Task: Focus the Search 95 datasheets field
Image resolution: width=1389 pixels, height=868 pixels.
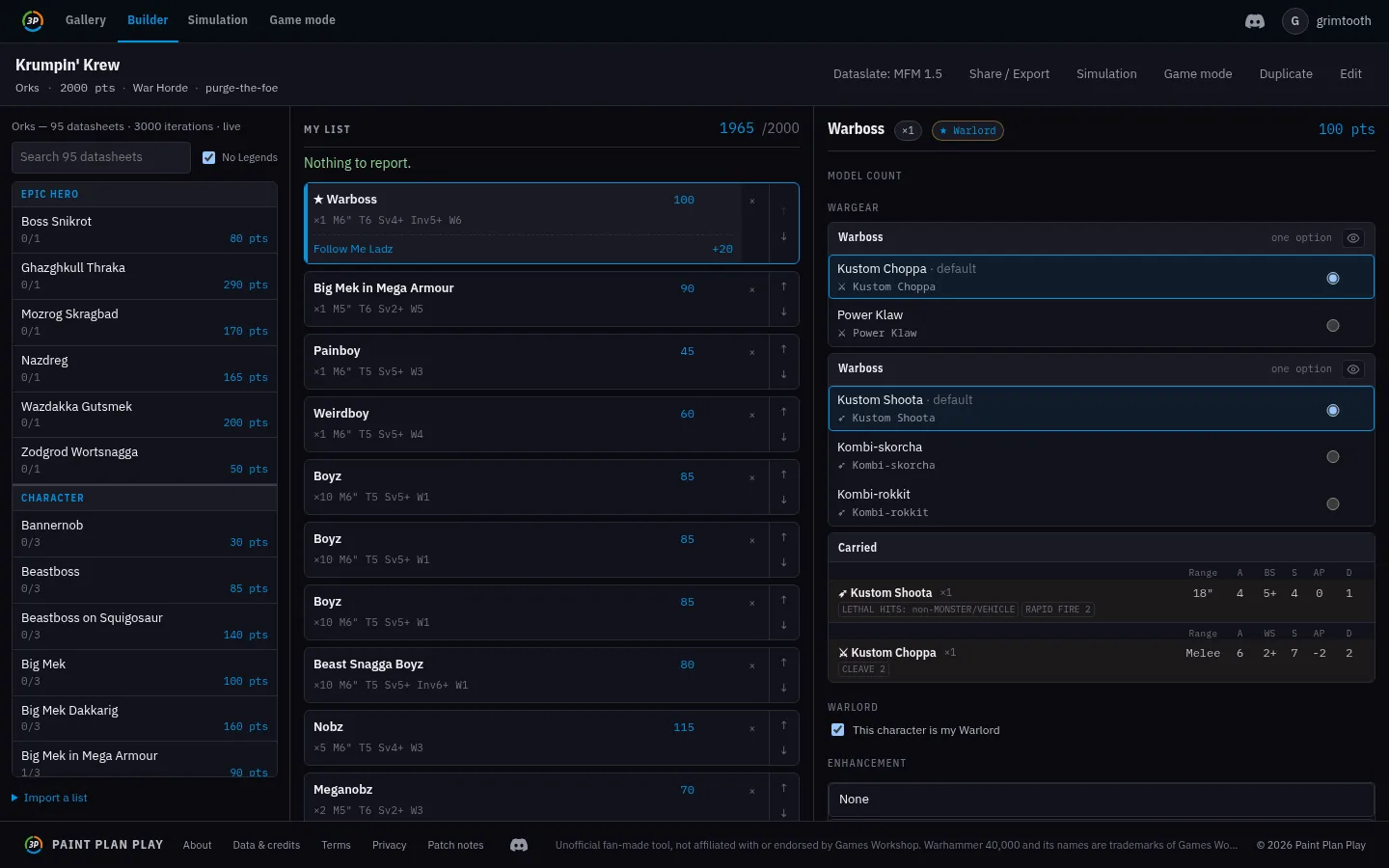Action: pos(101,157)
